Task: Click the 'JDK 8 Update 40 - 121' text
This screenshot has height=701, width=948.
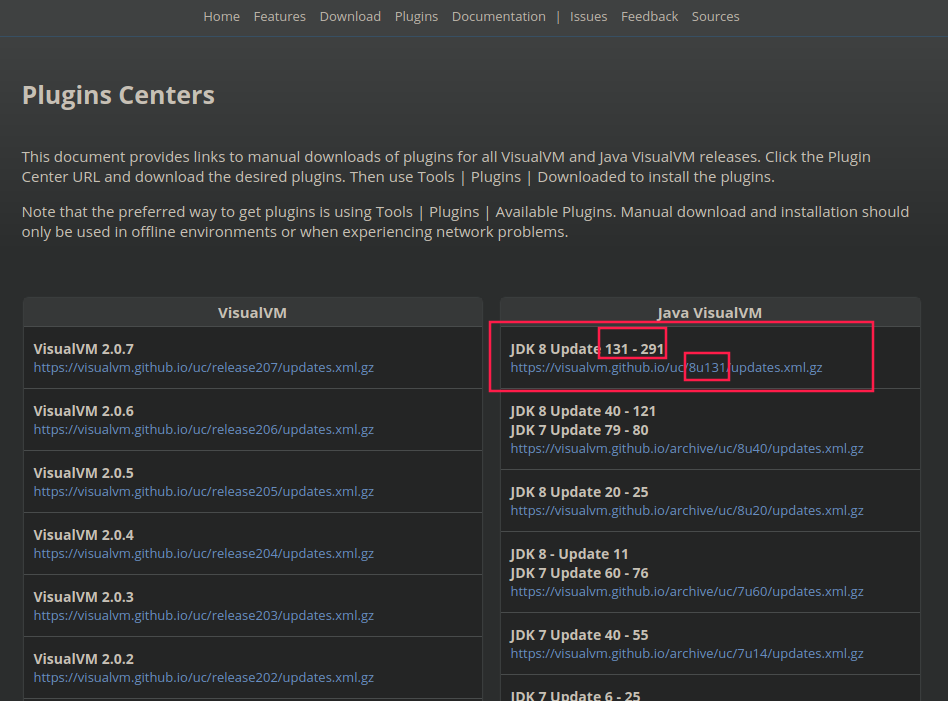Action: (x=583, y=411)
